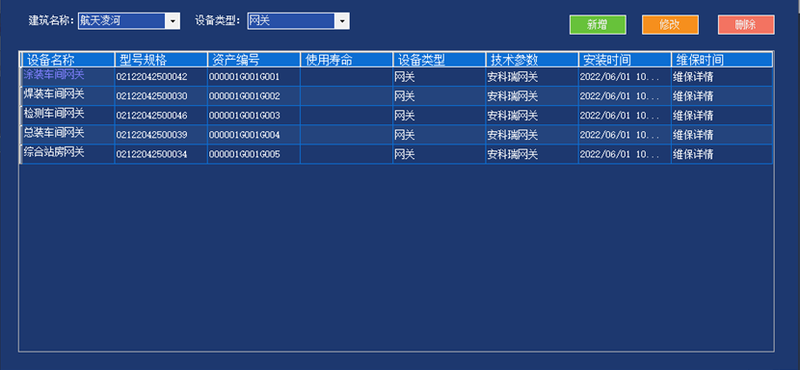Select the 焊装车间网关 row
The height and width of the screenshot is (370, 800).
coord(396,96)
